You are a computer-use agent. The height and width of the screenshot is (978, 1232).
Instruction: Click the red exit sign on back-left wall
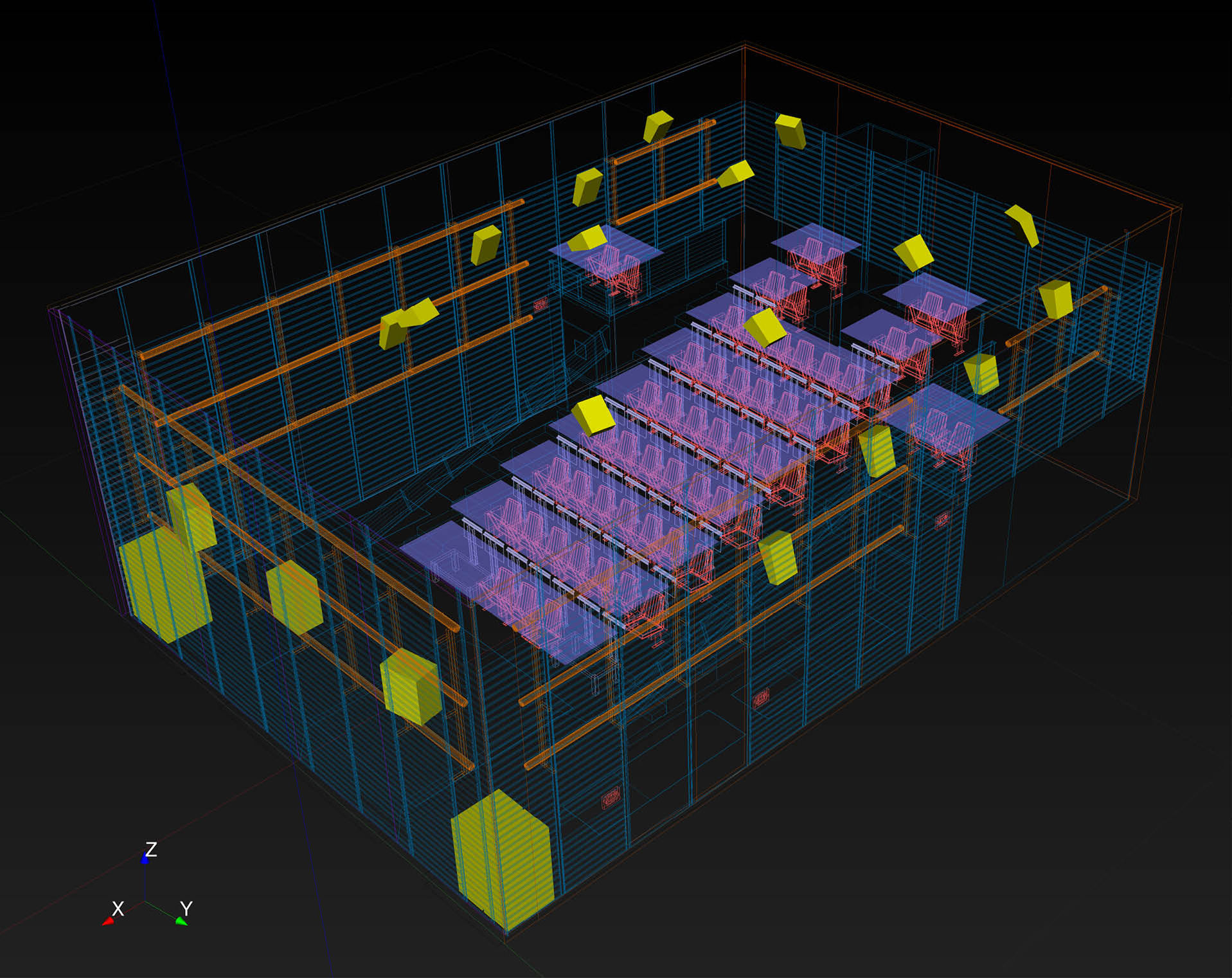540,303
